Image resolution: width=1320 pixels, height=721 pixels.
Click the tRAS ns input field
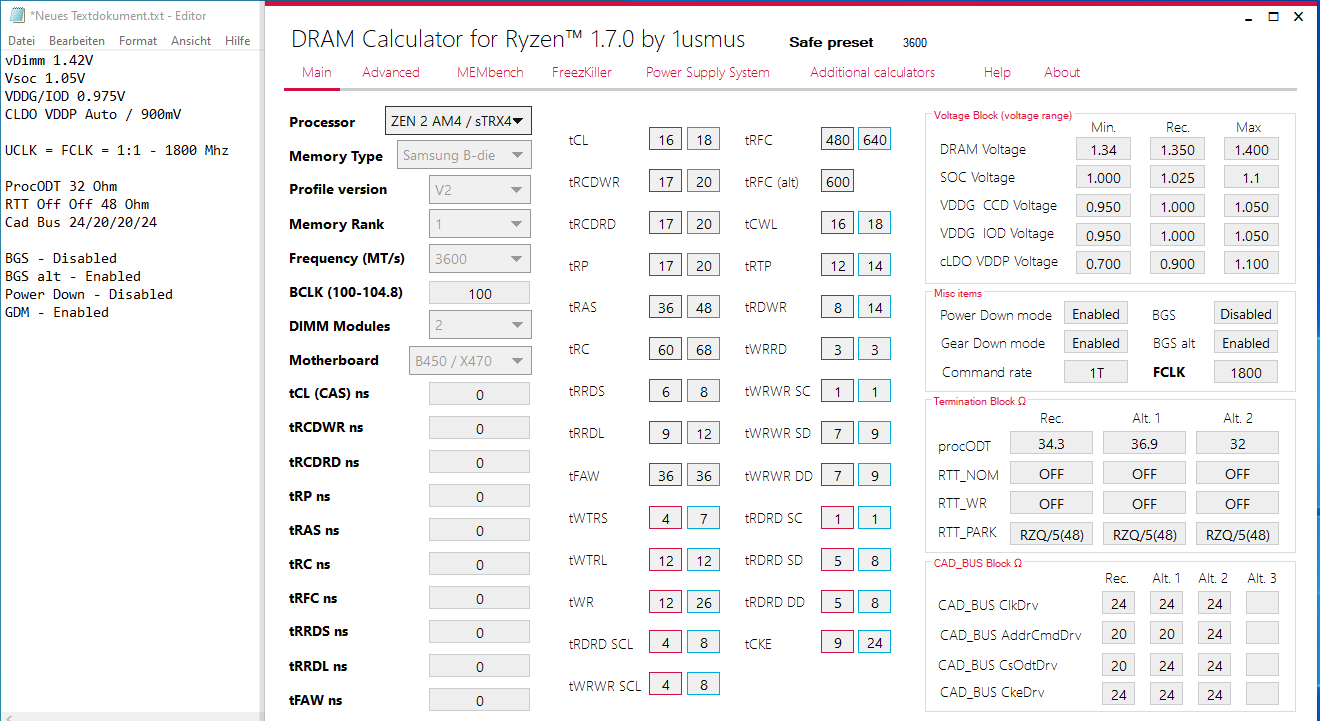[x=480, y=530]
